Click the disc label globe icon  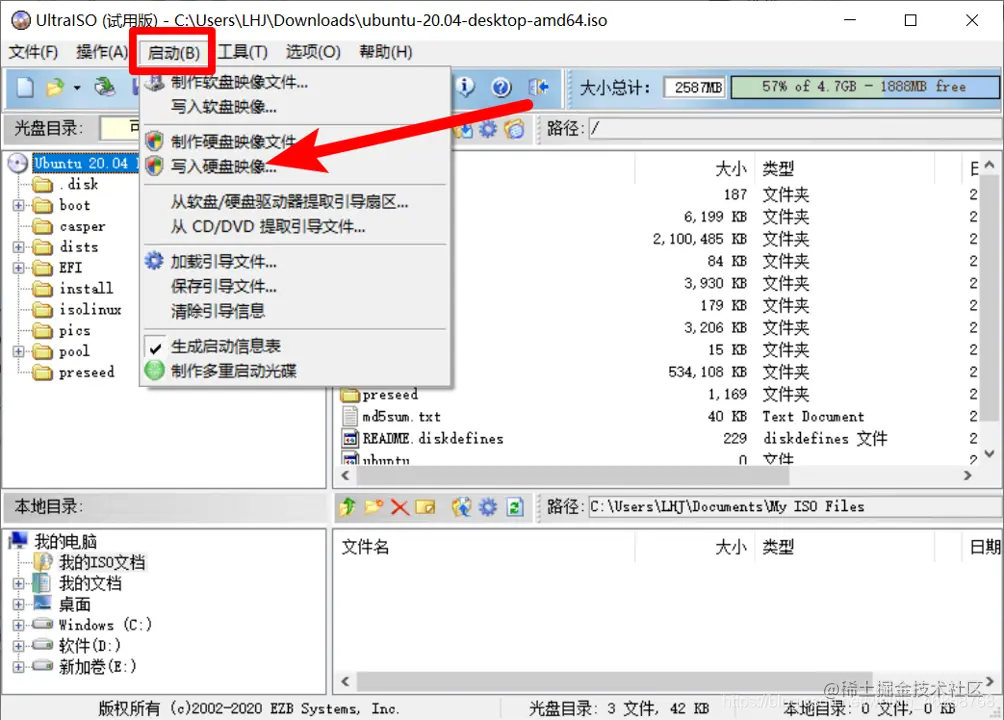(x=514, y=129)
